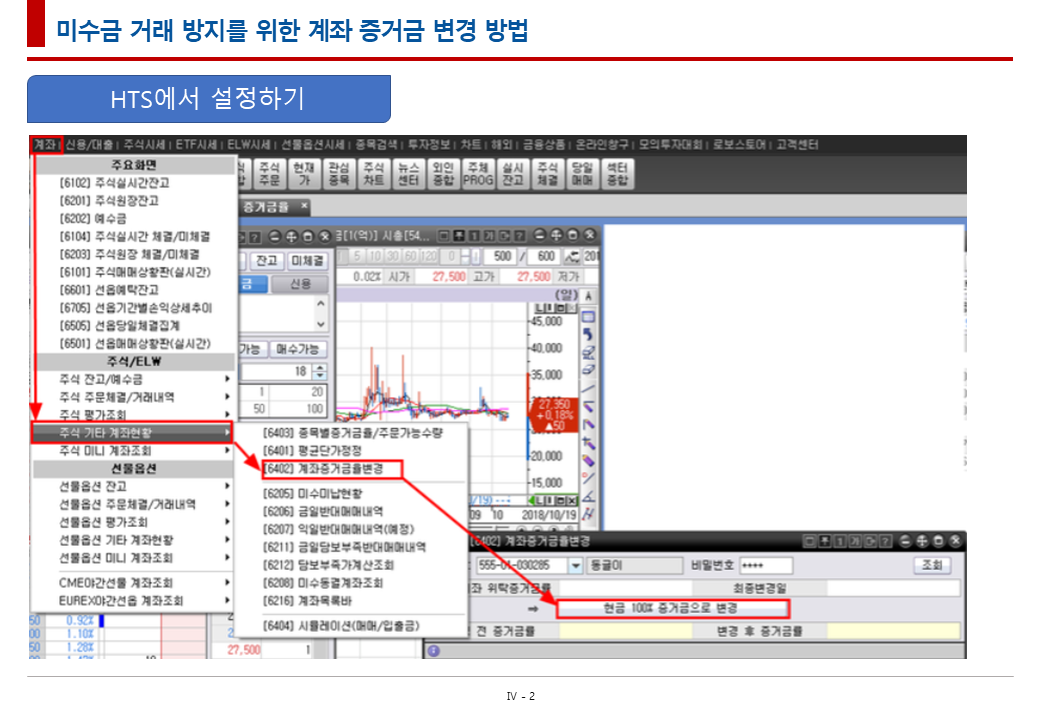This screenshot has height=720, width=1040.
Task: Toggle the 60 period button above chart
Action: click(410, 256)
